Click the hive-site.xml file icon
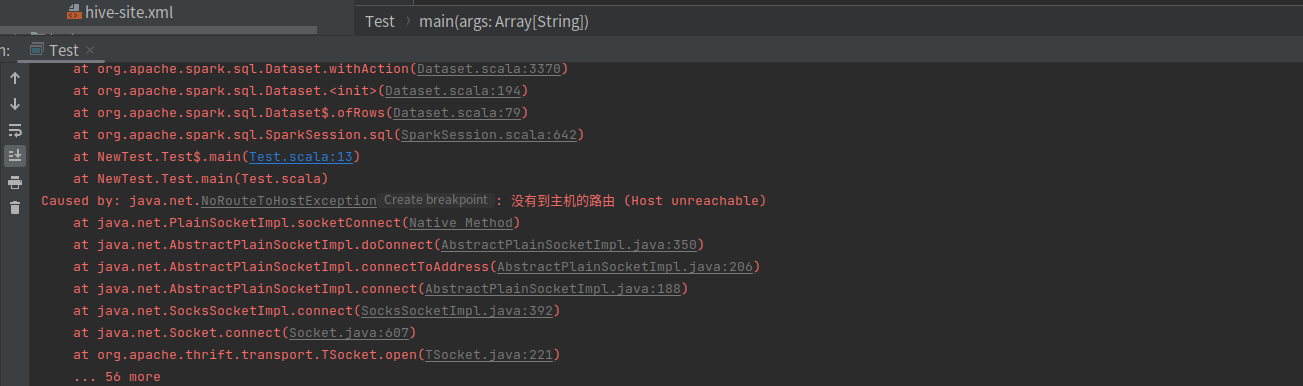This screenshot has height=386, width=1303. (x=74, y=13)
